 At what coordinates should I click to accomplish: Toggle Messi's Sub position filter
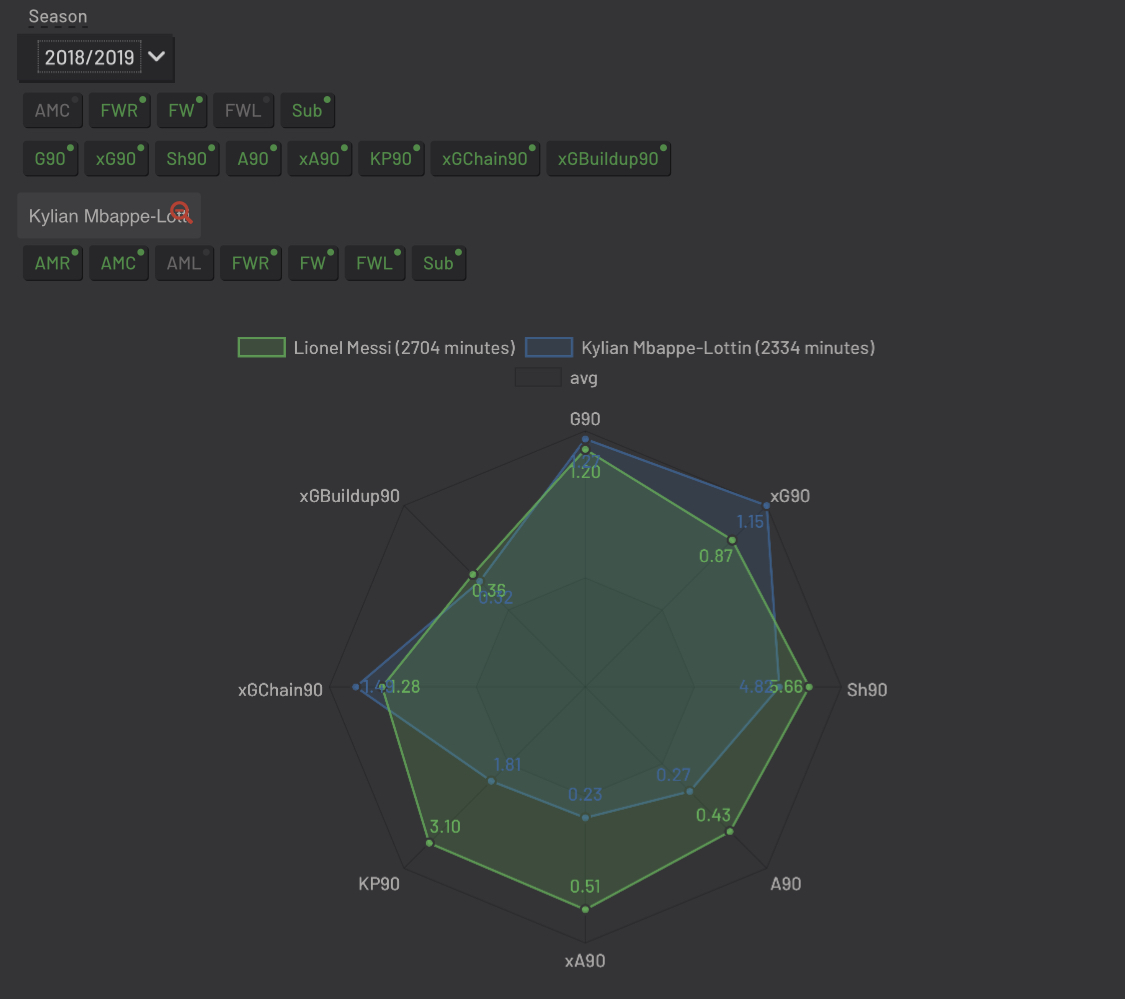tap(307, 111)
